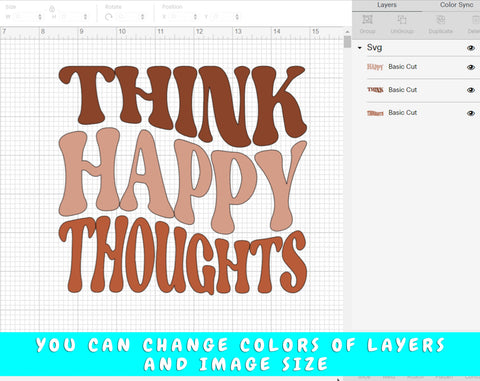
Task: Adjust the Width stepper arrows
Action: (40, 17)
